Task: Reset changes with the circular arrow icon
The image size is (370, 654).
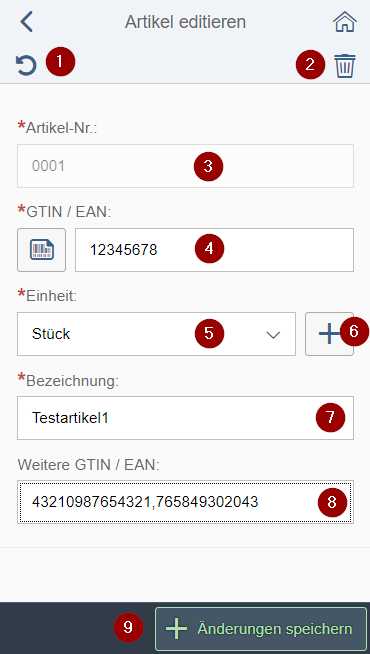Action: click(26, 65)
